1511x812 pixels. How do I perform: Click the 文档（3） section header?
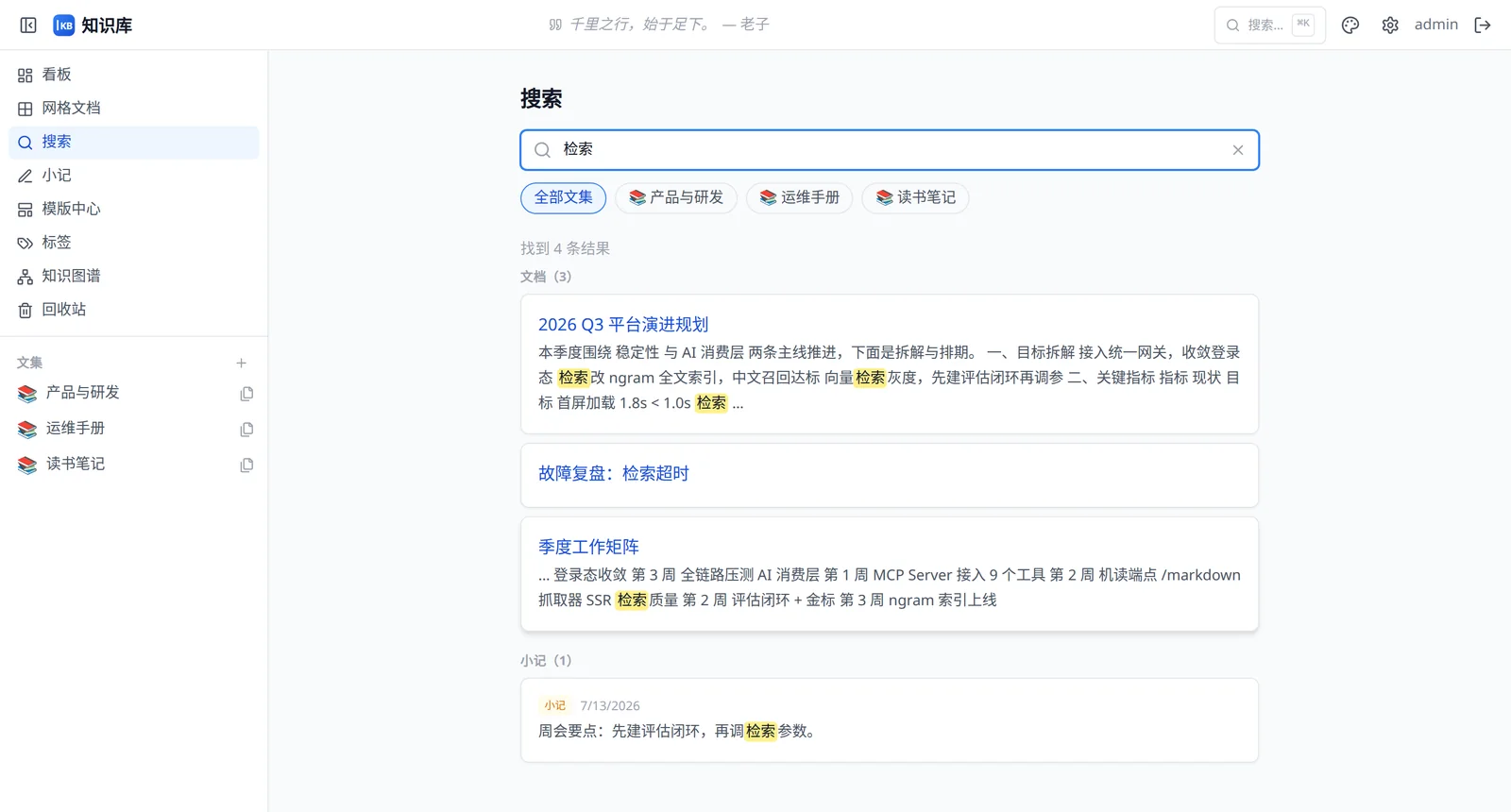(546, 277)
